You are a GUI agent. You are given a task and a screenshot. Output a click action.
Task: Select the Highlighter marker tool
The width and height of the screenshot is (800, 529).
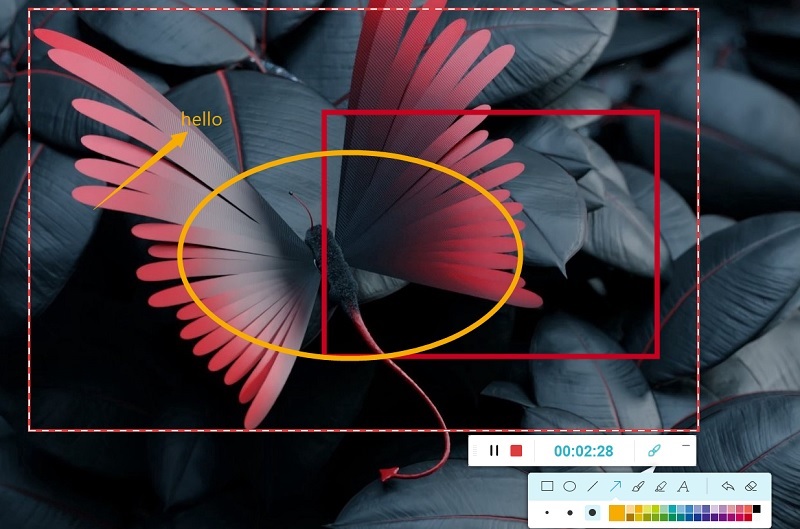tap(661, 487)
